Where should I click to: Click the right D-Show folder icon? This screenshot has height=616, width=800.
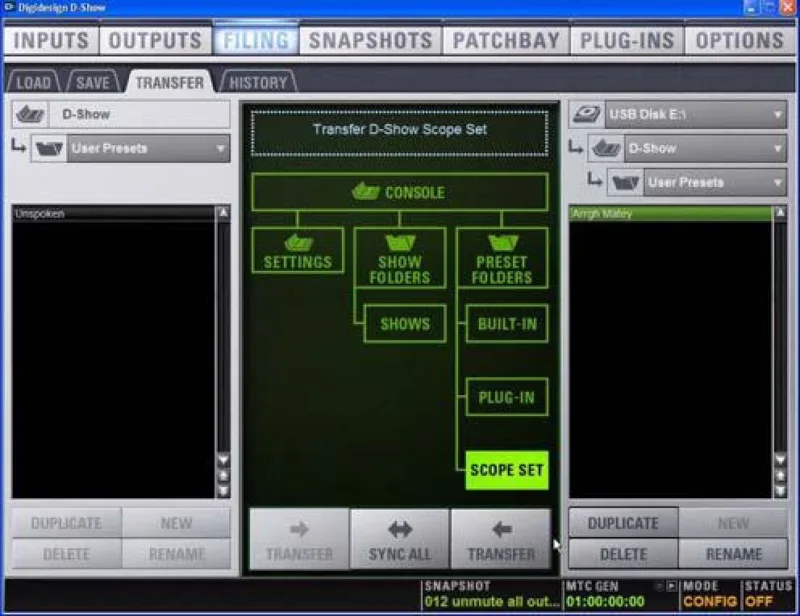606,149
